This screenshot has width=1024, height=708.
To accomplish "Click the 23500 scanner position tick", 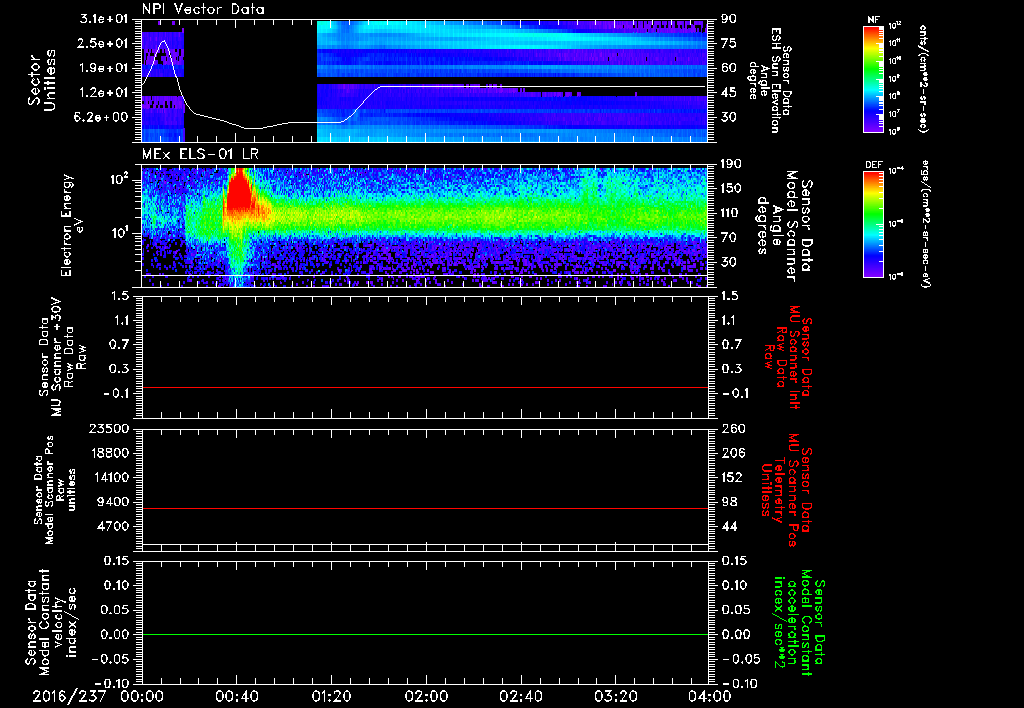I will point(109,428).
